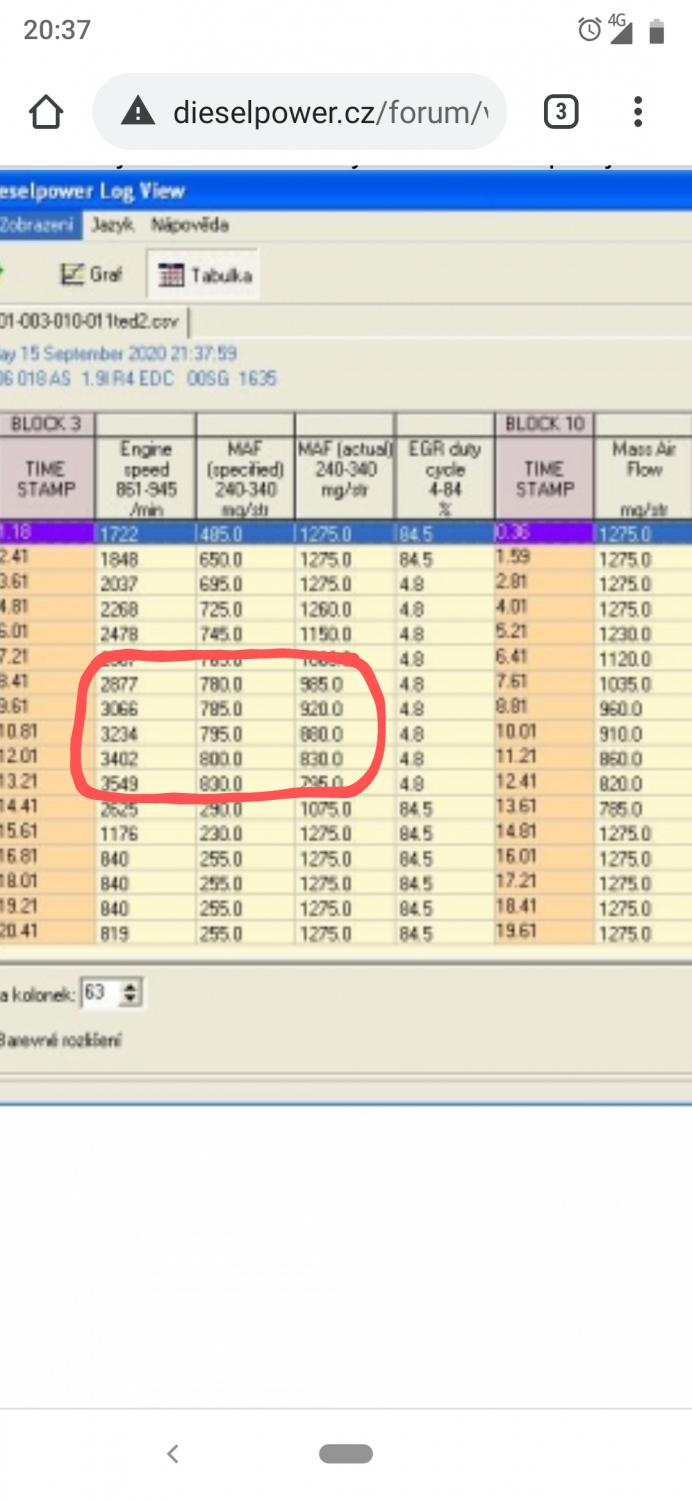692x1500 pixels.
Task: Open Chrome's three-dot overflow menu
Action: [638, 112]
